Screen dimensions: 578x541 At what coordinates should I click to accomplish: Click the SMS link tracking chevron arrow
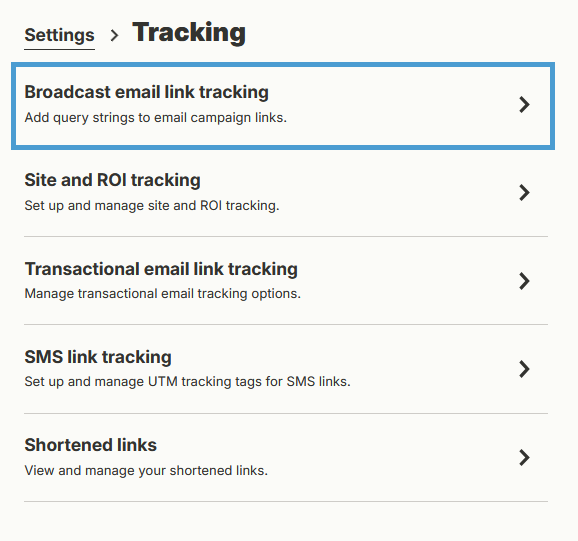tap(524, 369)
